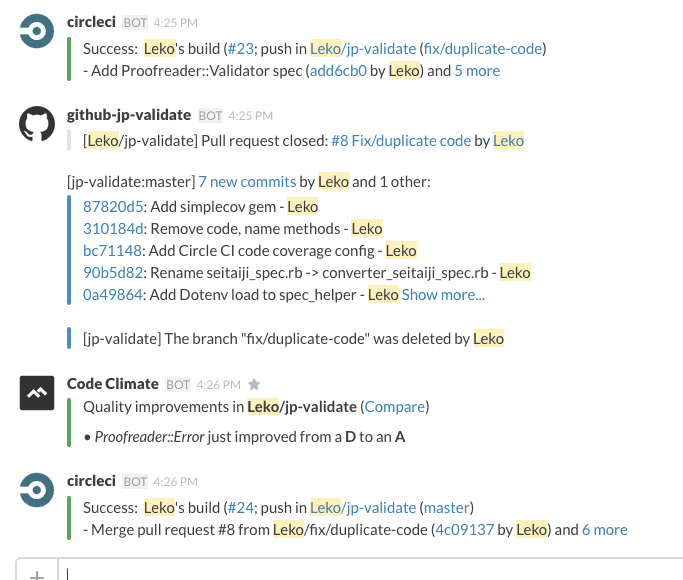Open the '7 new commits' link
The image size is (683, 580).
247,181
